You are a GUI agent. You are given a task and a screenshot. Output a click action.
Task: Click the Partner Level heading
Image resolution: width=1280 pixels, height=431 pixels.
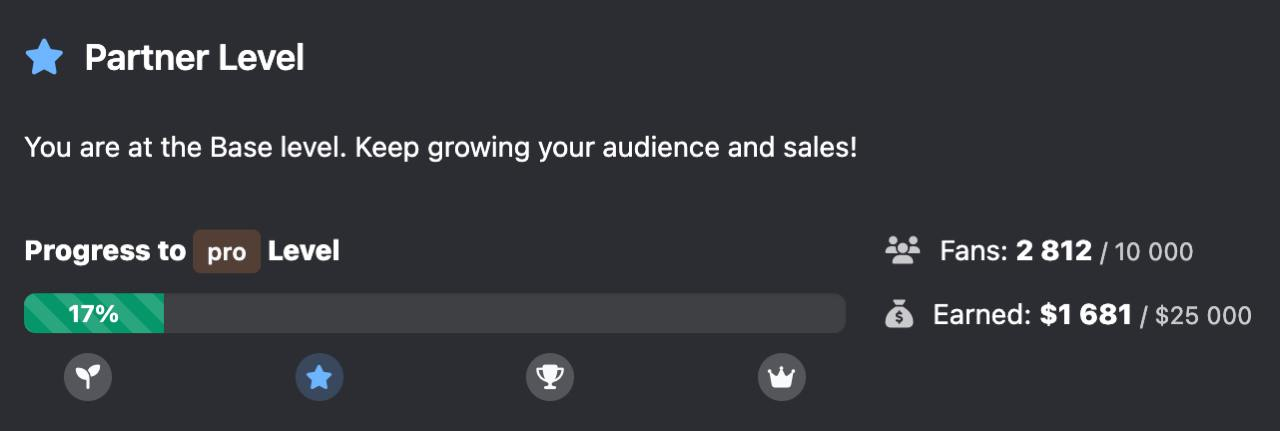pyautogui.click(x=194, y=58)
